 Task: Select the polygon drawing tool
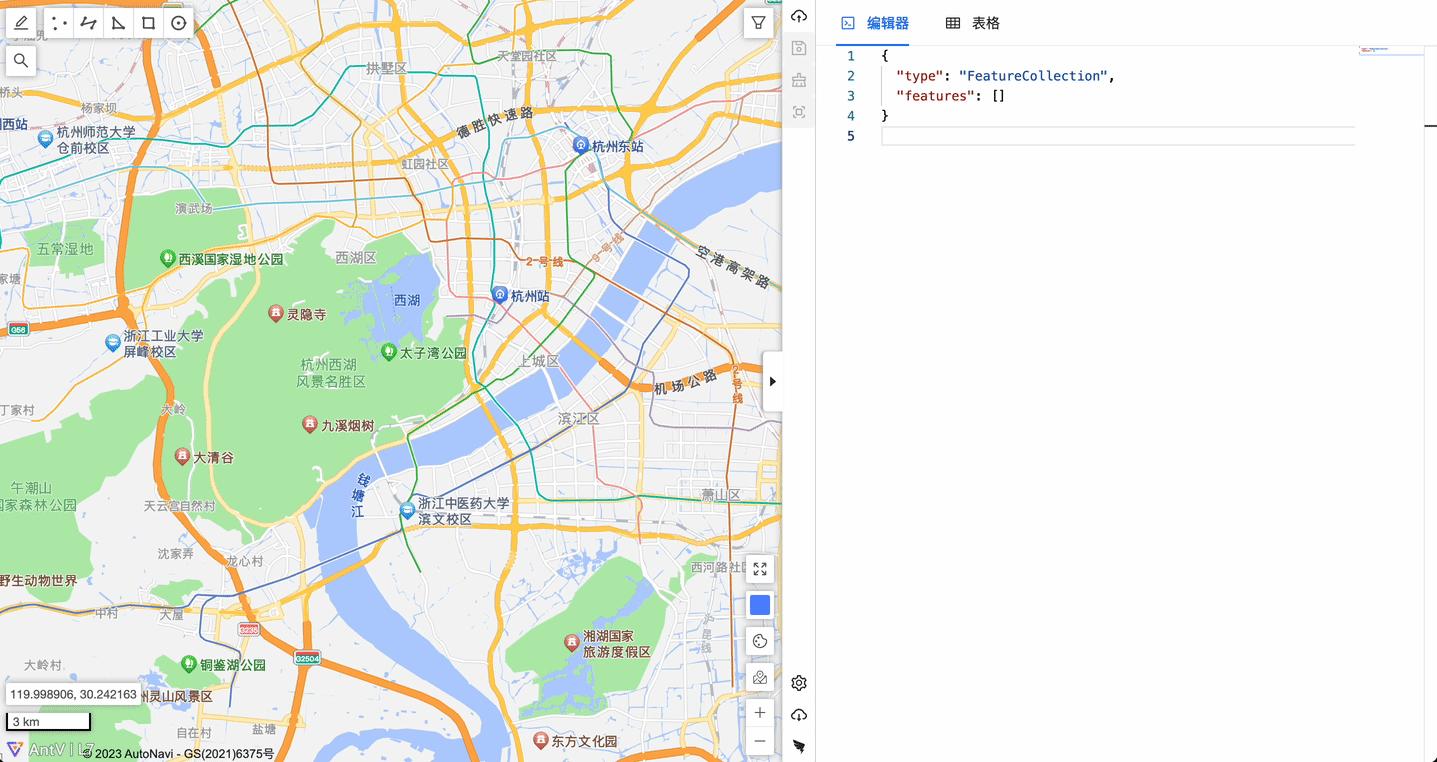[x=117, y=22]
